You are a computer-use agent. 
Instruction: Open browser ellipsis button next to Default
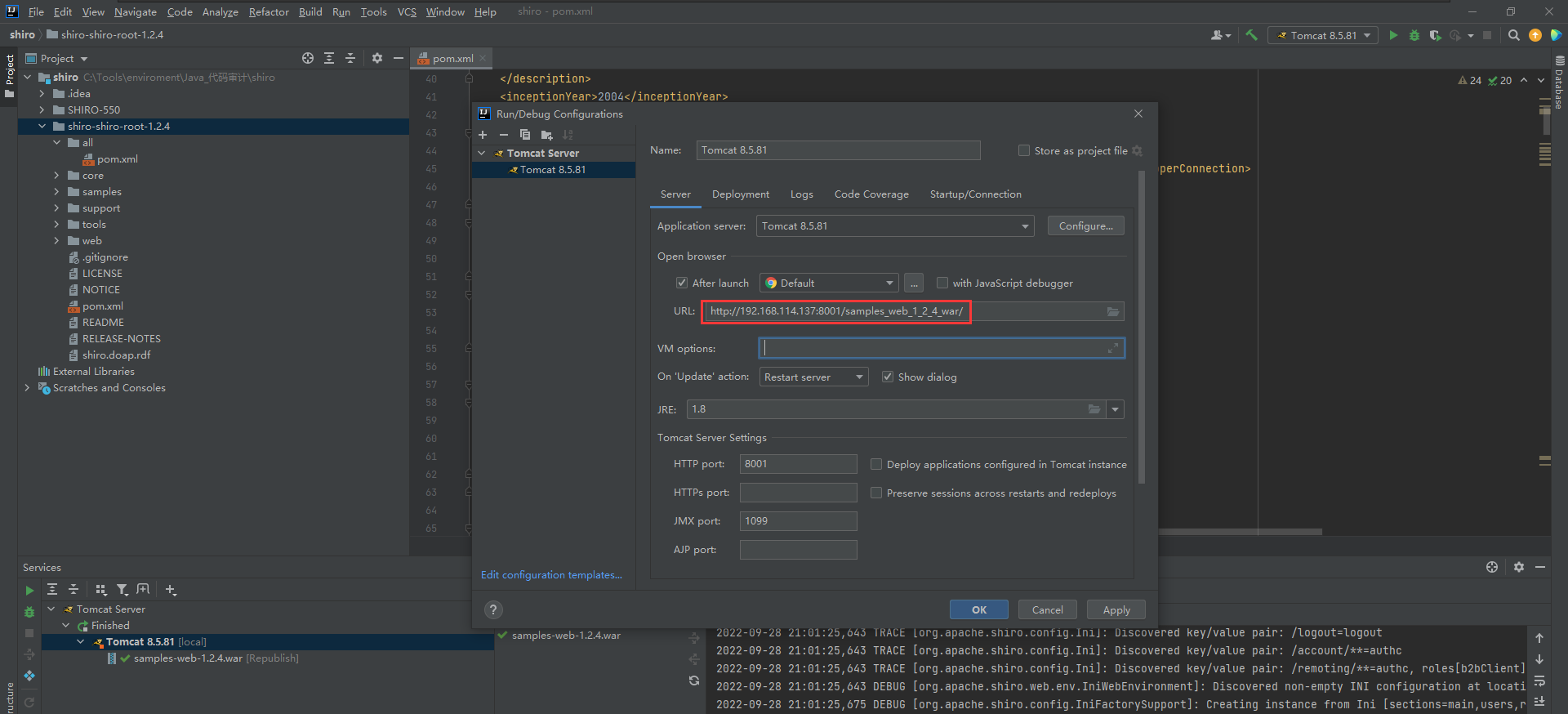[914, 283]
